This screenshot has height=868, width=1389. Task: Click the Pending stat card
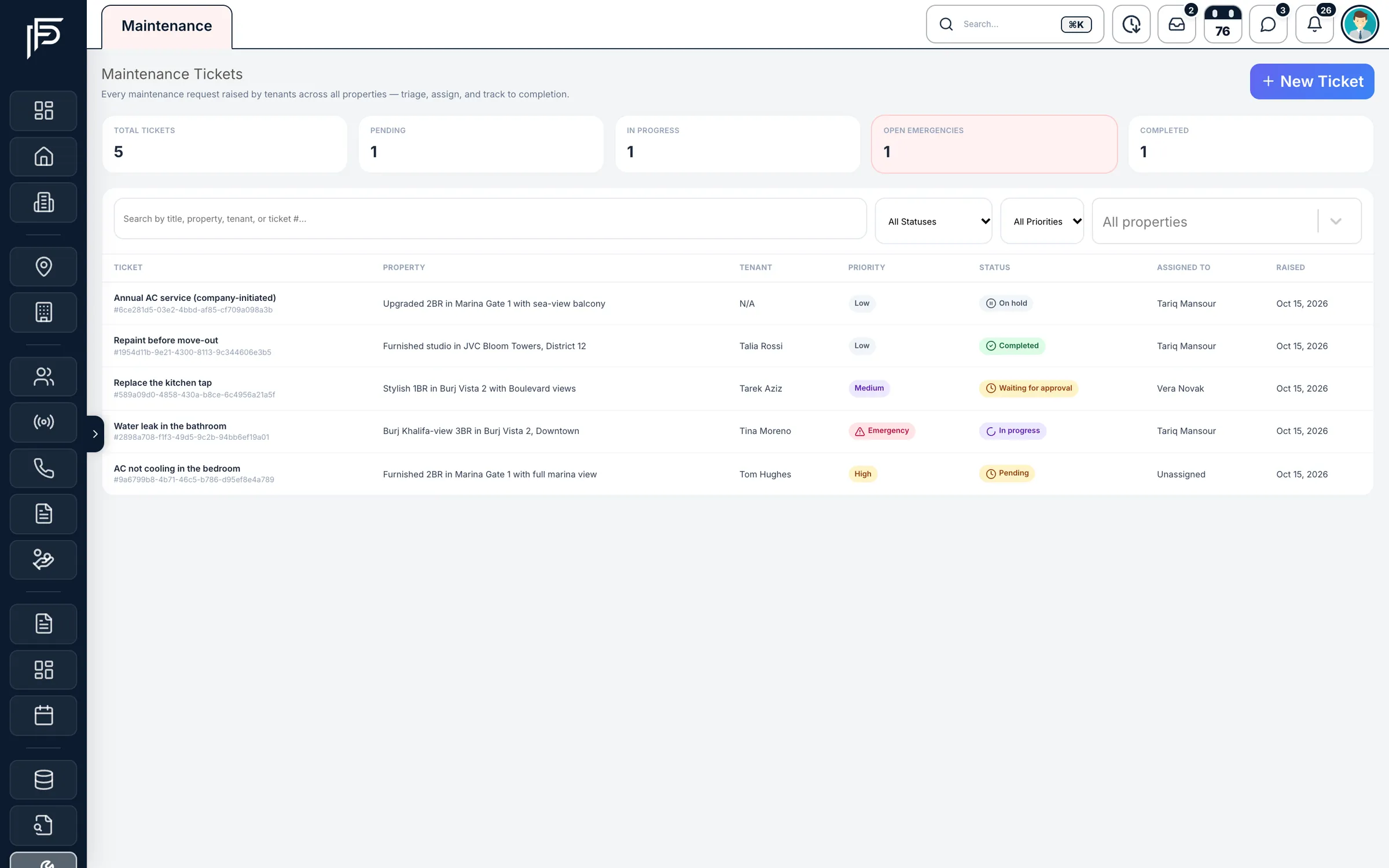click(x=481, y=144)
